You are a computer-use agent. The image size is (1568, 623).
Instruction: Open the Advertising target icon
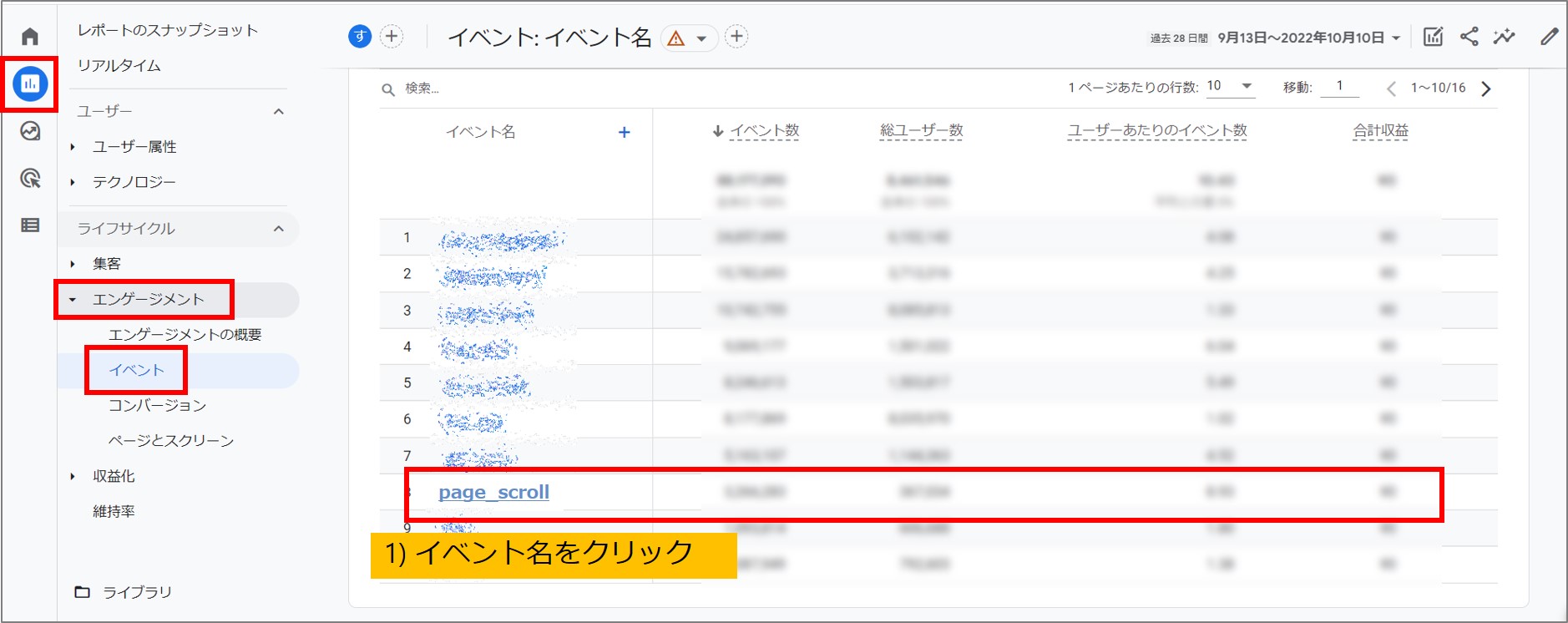click(30, 178)
